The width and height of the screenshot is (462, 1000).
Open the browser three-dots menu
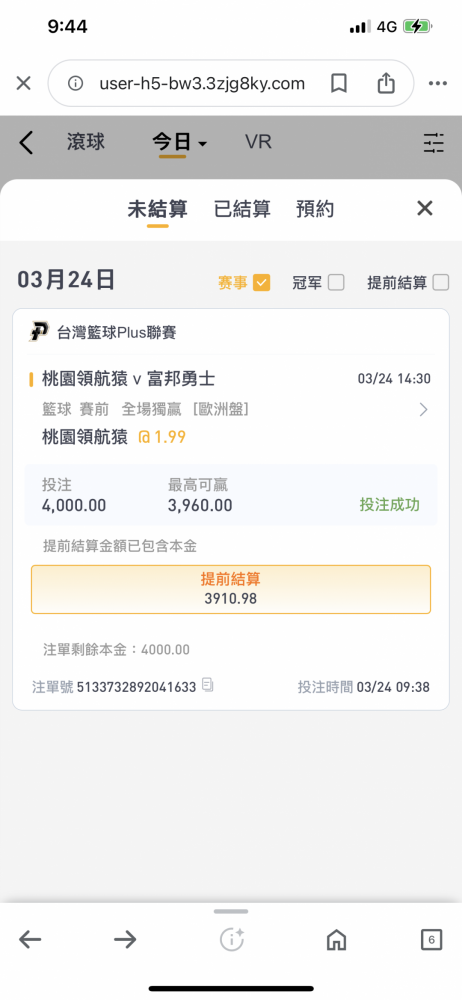[x=438, y=84]
